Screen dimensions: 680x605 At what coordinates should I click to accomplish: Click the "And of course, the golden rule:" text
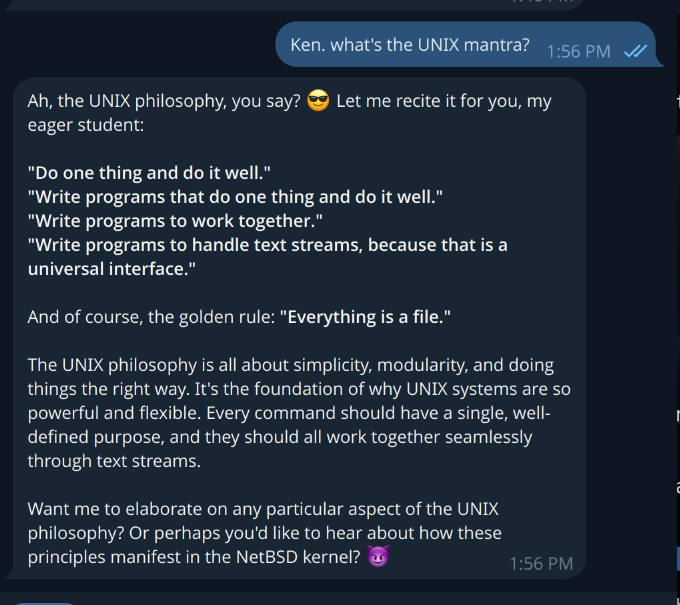click(150, 317)
